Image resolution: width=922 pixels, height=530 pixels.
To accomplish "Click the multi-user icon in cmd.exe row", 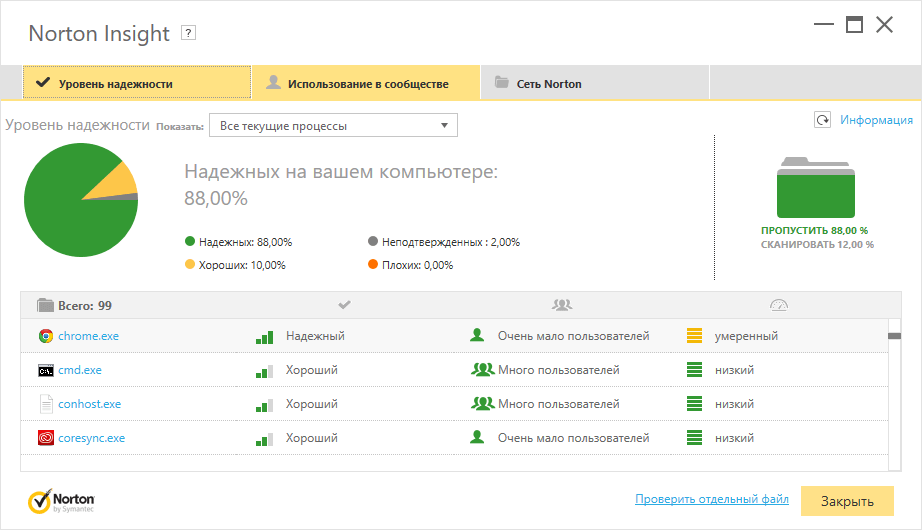I will 482,369.
